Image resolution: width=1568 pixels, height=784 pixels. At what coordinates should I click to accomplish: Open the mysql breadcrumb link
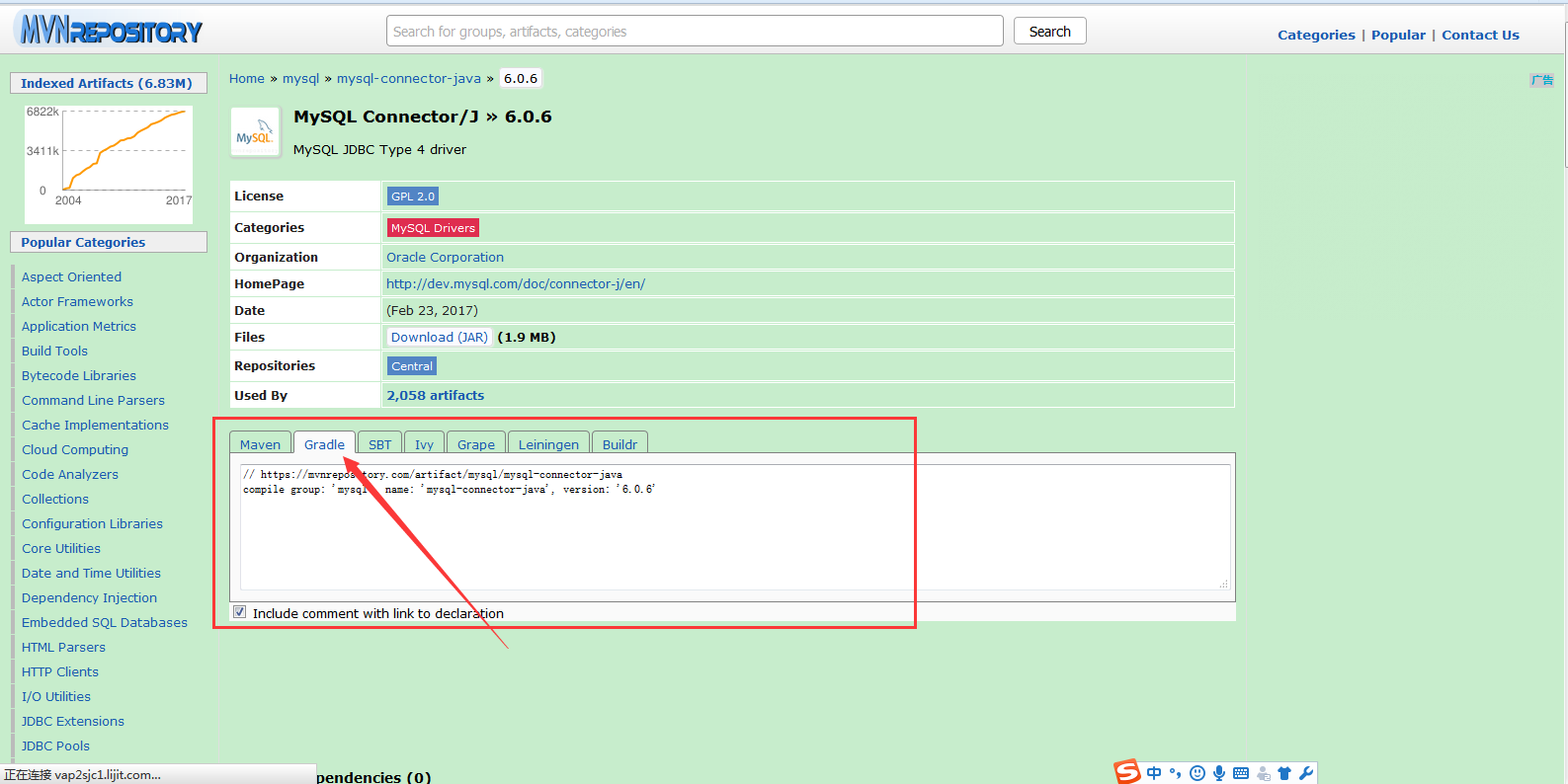pyautogui.click(x=300, y=78)
